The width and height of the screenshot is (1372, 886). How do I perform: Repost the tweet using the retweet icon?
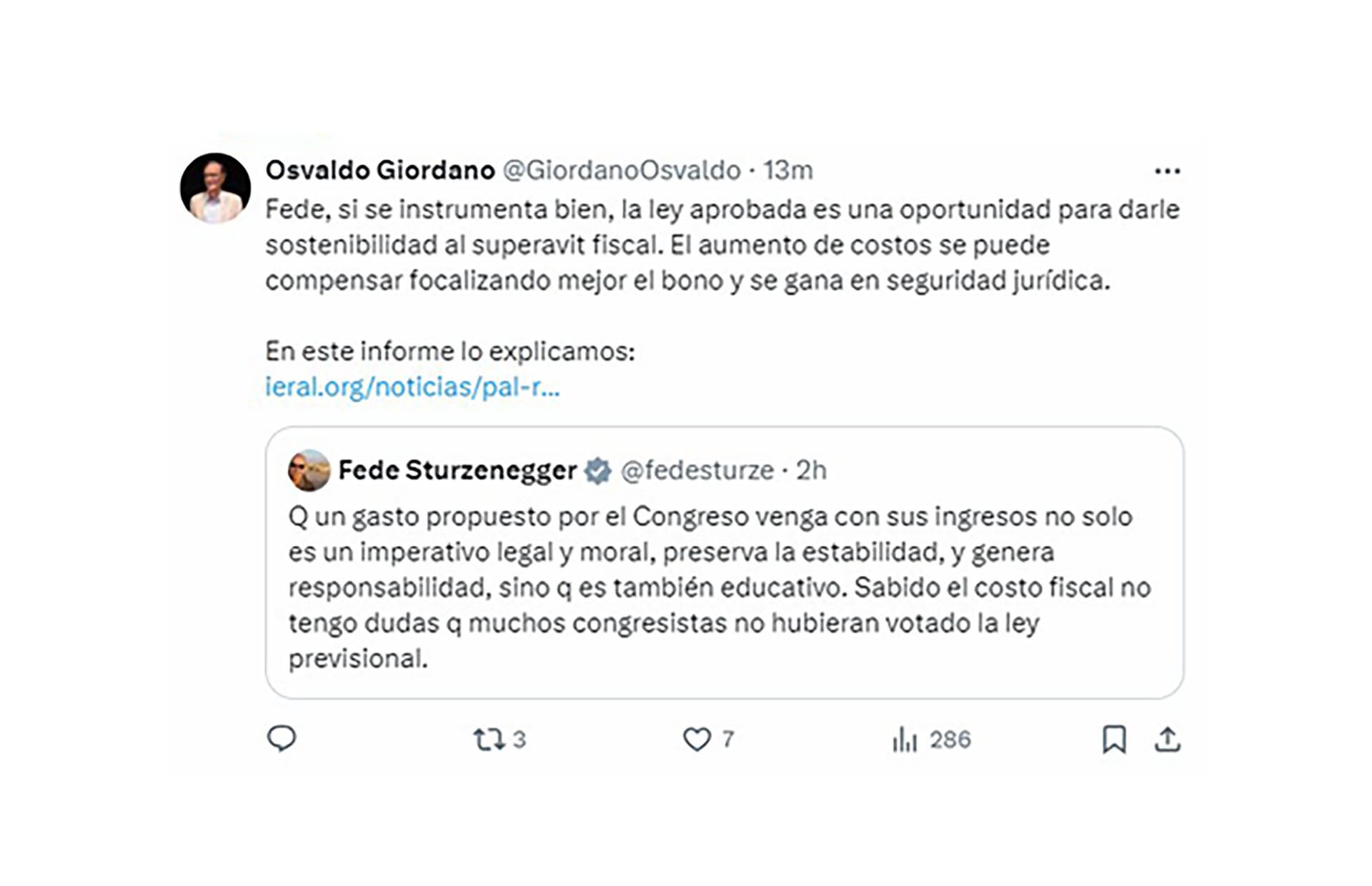pos(489,739)
